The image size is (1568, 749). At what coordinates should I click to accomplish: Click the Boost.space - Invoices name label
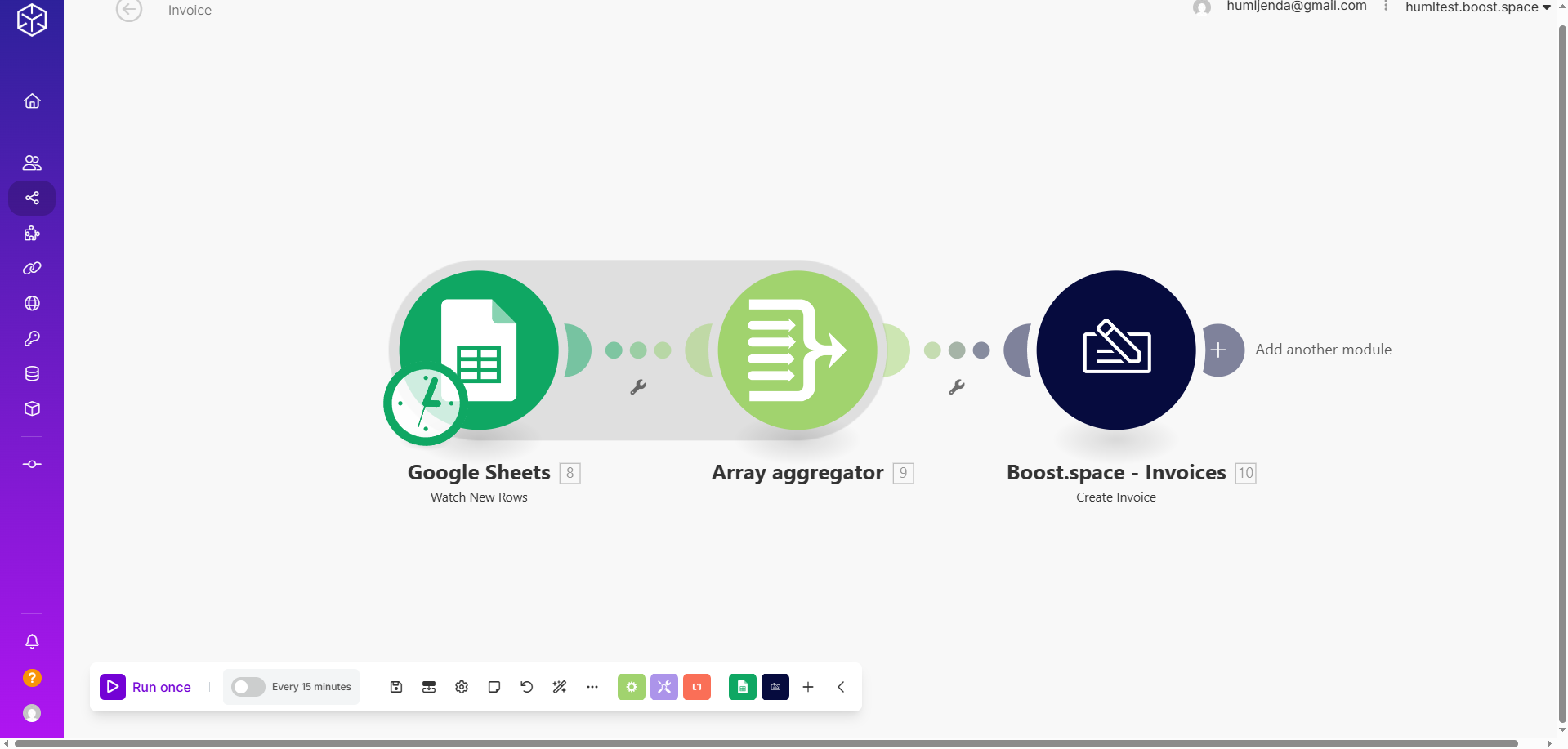tap(1116, 472)
